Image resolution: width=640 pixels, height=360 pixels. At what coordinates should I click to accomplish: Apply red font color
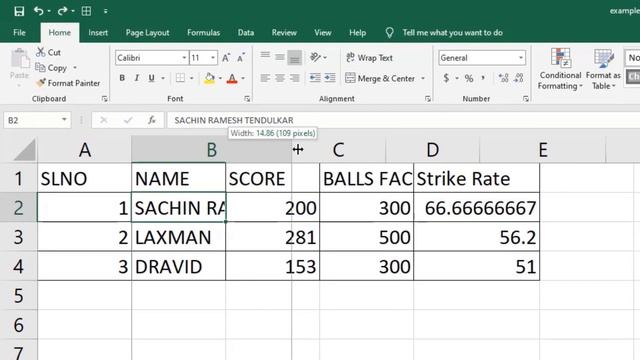232,78
